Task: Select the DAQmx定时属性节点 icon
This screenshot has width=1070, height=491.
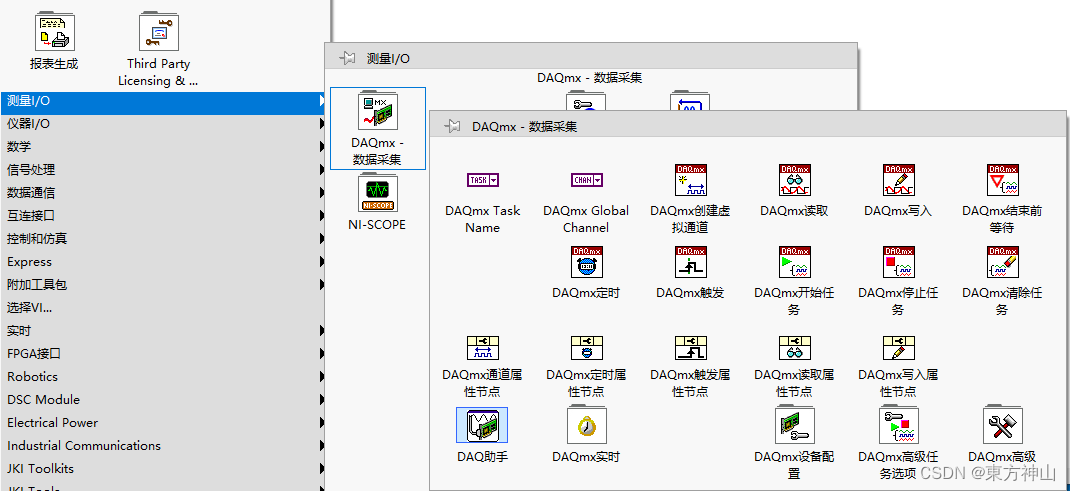Action: [587, 348]
